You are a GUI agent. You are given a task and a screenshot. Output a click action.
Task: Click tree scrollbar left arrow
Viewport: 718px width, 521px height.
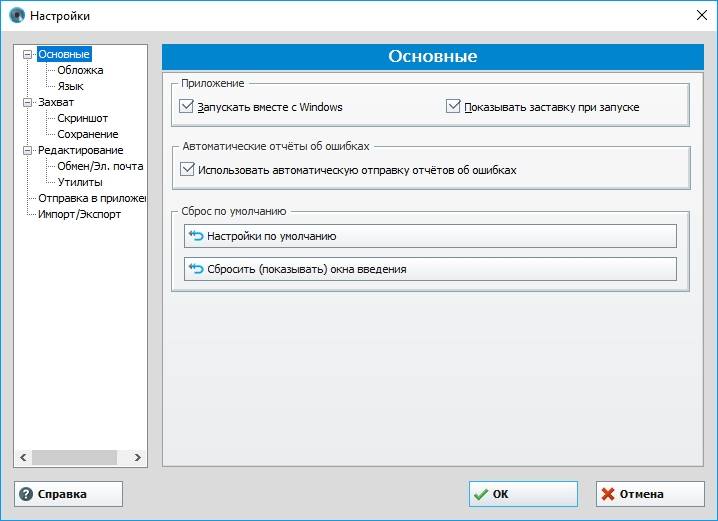pos(23,457)
